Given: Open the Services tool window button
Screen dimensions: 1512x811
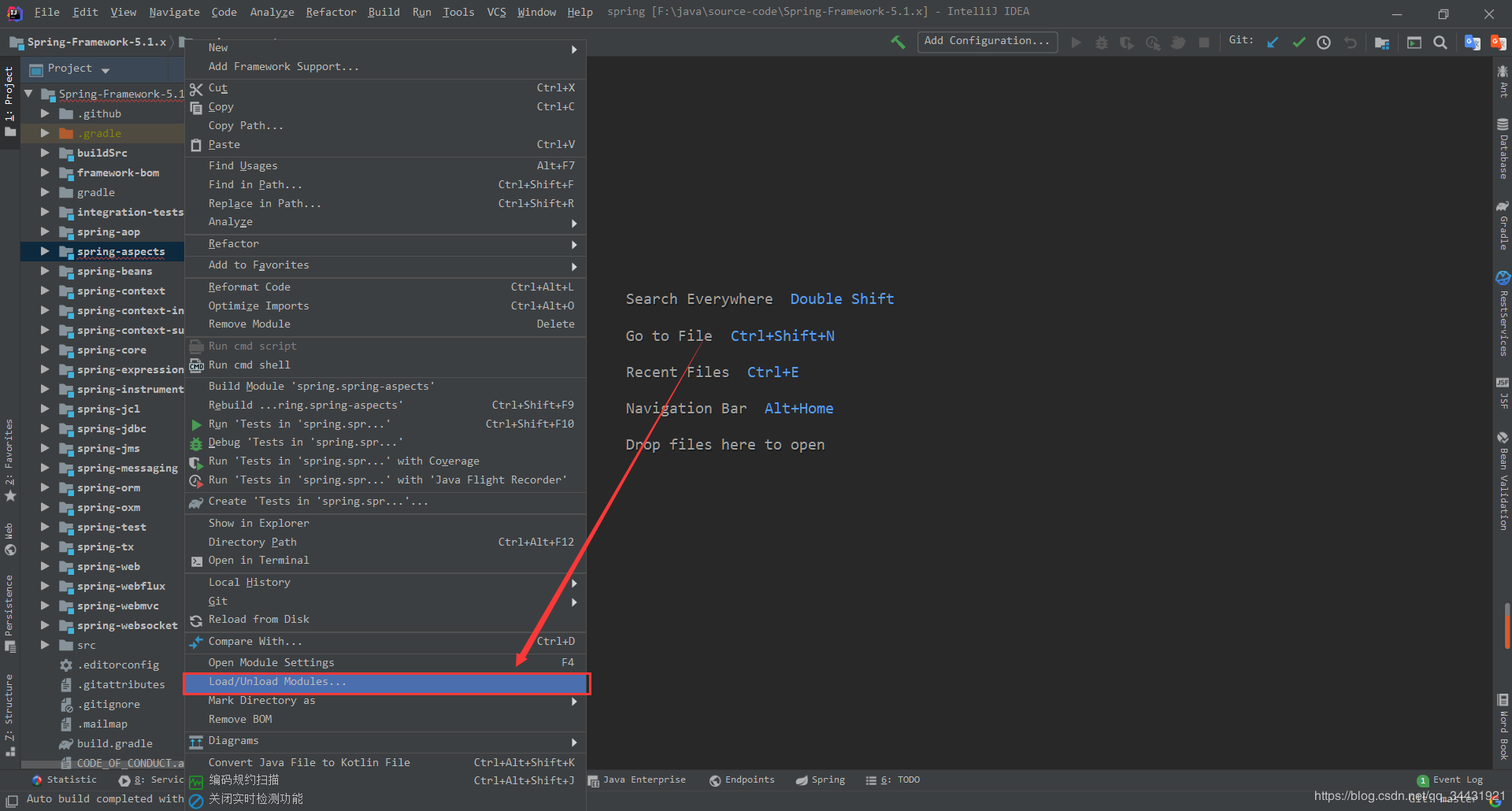Looking at the screenshot, I should pos(151,780).
